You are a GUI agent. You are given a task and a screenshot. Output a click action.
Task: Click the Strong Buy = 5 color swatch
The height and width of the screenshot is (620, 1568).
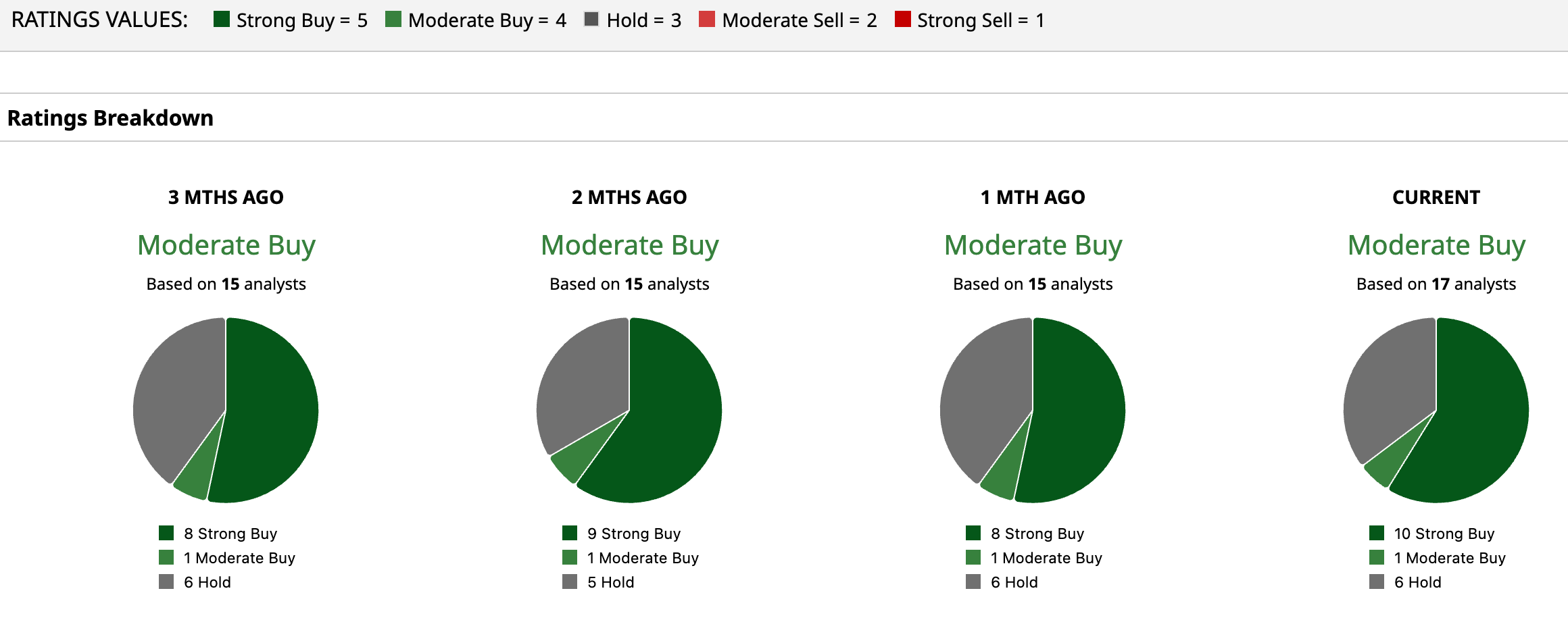click(x=221, y=19)
